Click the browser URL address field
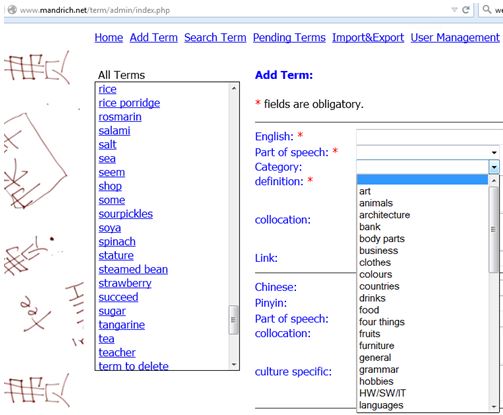 click(x=95, y=10)
